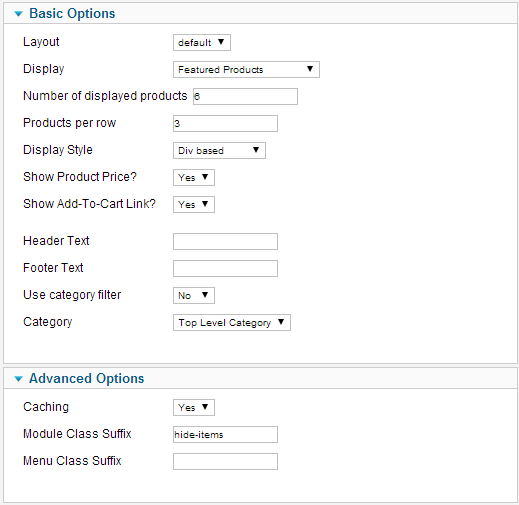Screen dimensions: 519x505
Task: Click the Show Add-To-Cart Link? label
Action: pyautogui.click(x=89, y=204)
